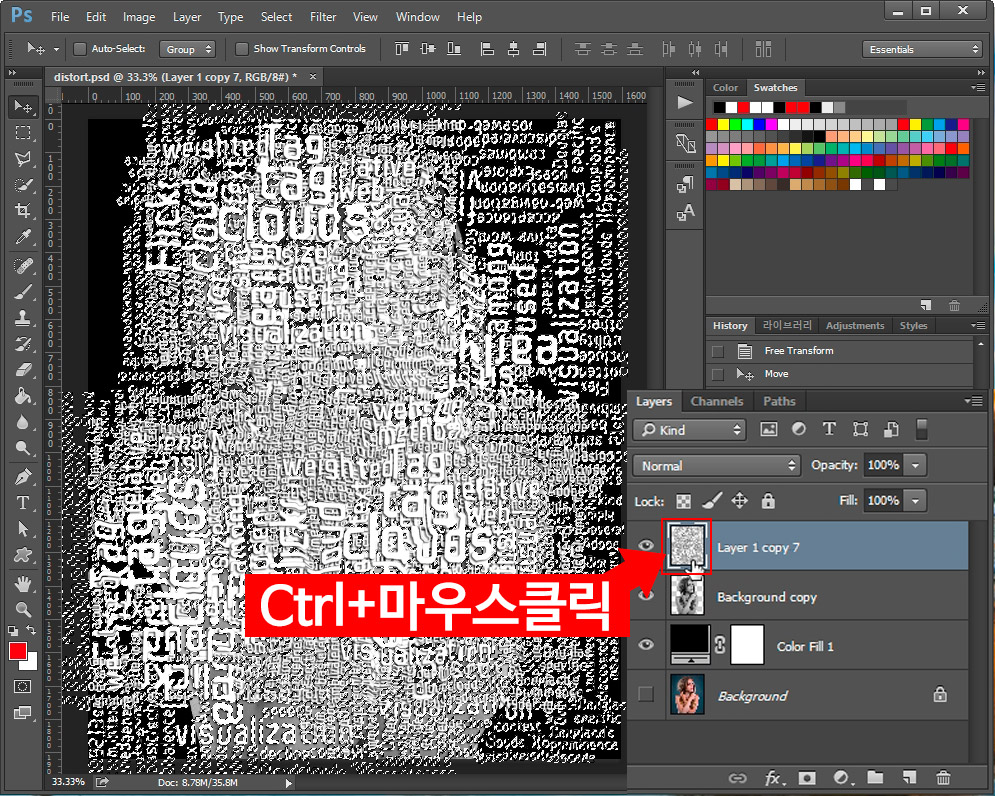Open layer styles with the fx icon

pyautogui.click(x=775, y=778)
